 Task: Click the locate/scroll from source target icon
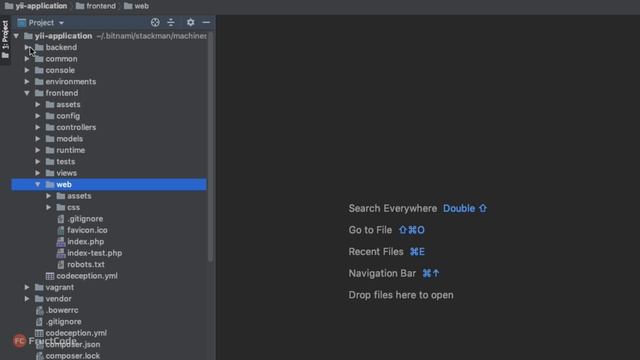point(155,22)
